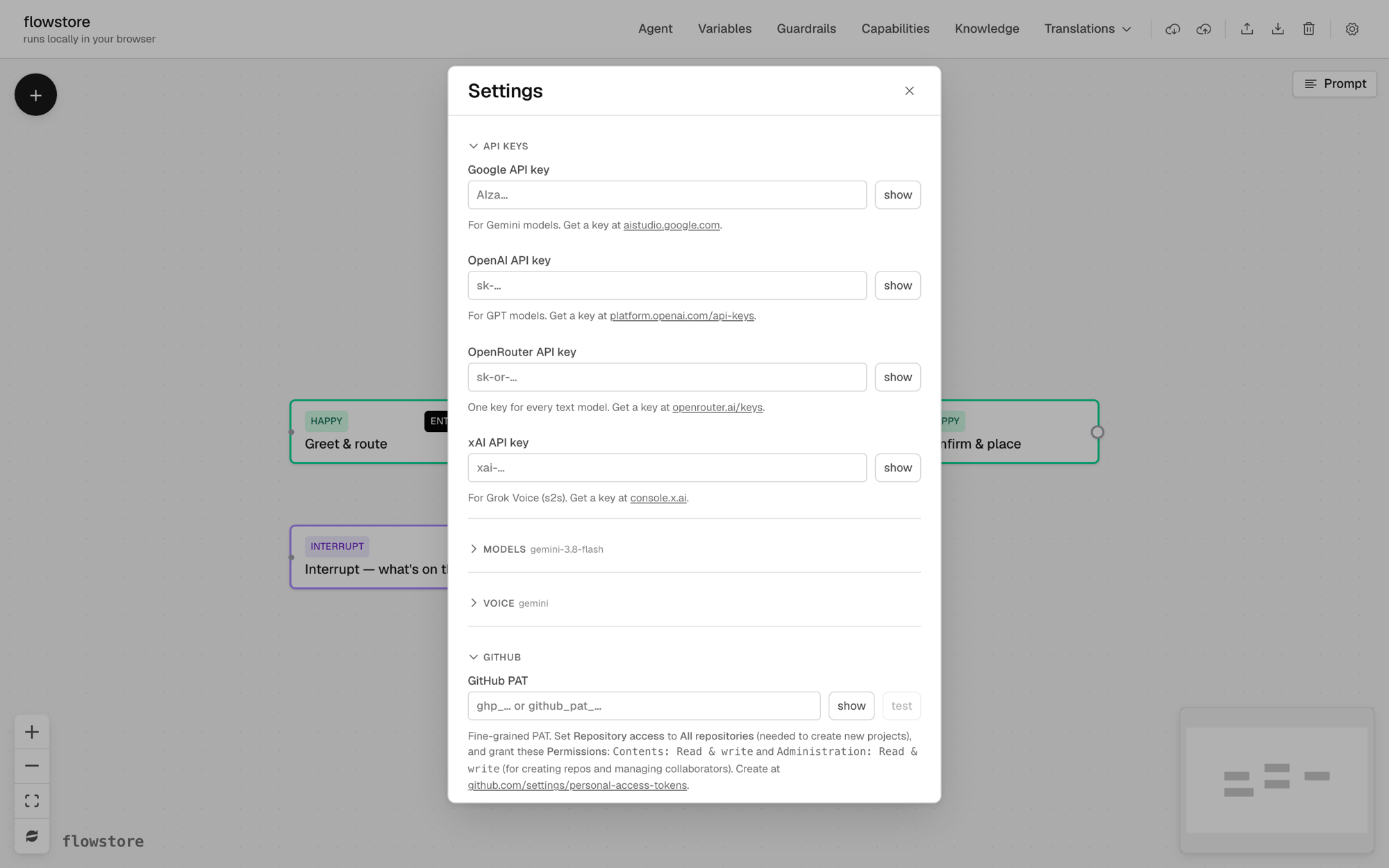The image size is (1389, 868).
Task: Focus the Google API key field
Action: [x=667, y=195]
